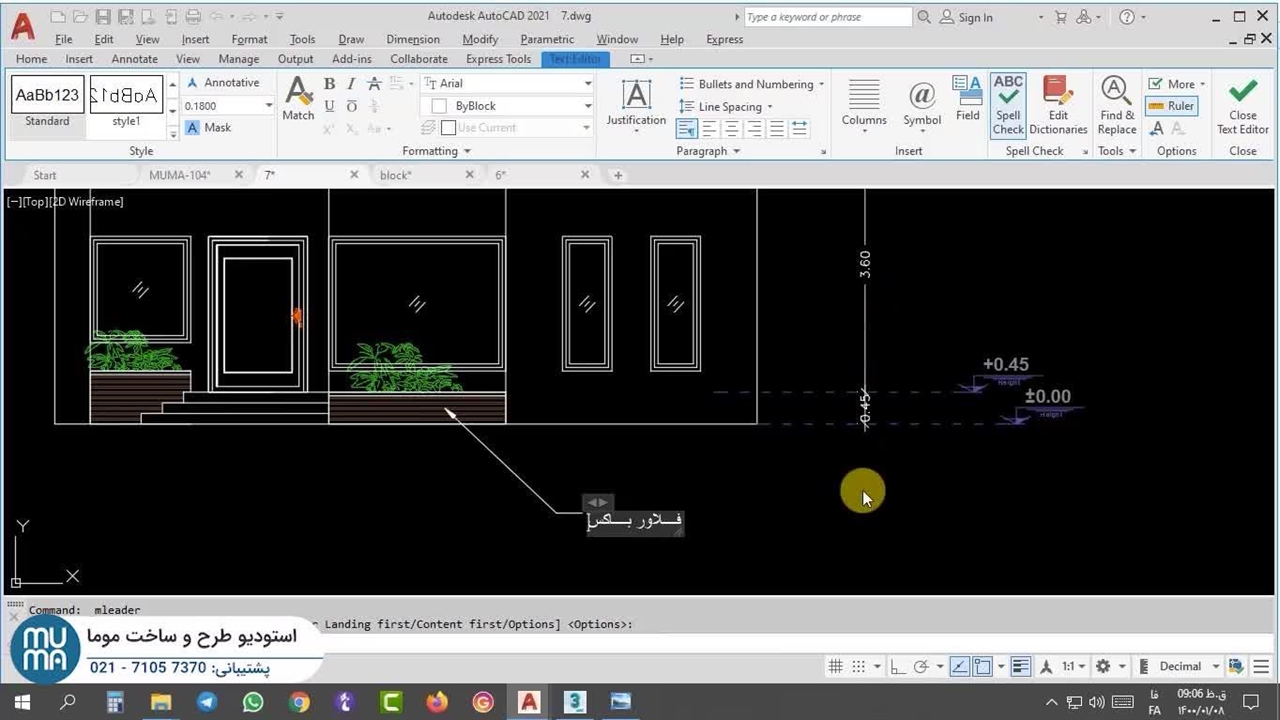
Task: Open Find & Replace tool
Action: (x=1116, y=105)
